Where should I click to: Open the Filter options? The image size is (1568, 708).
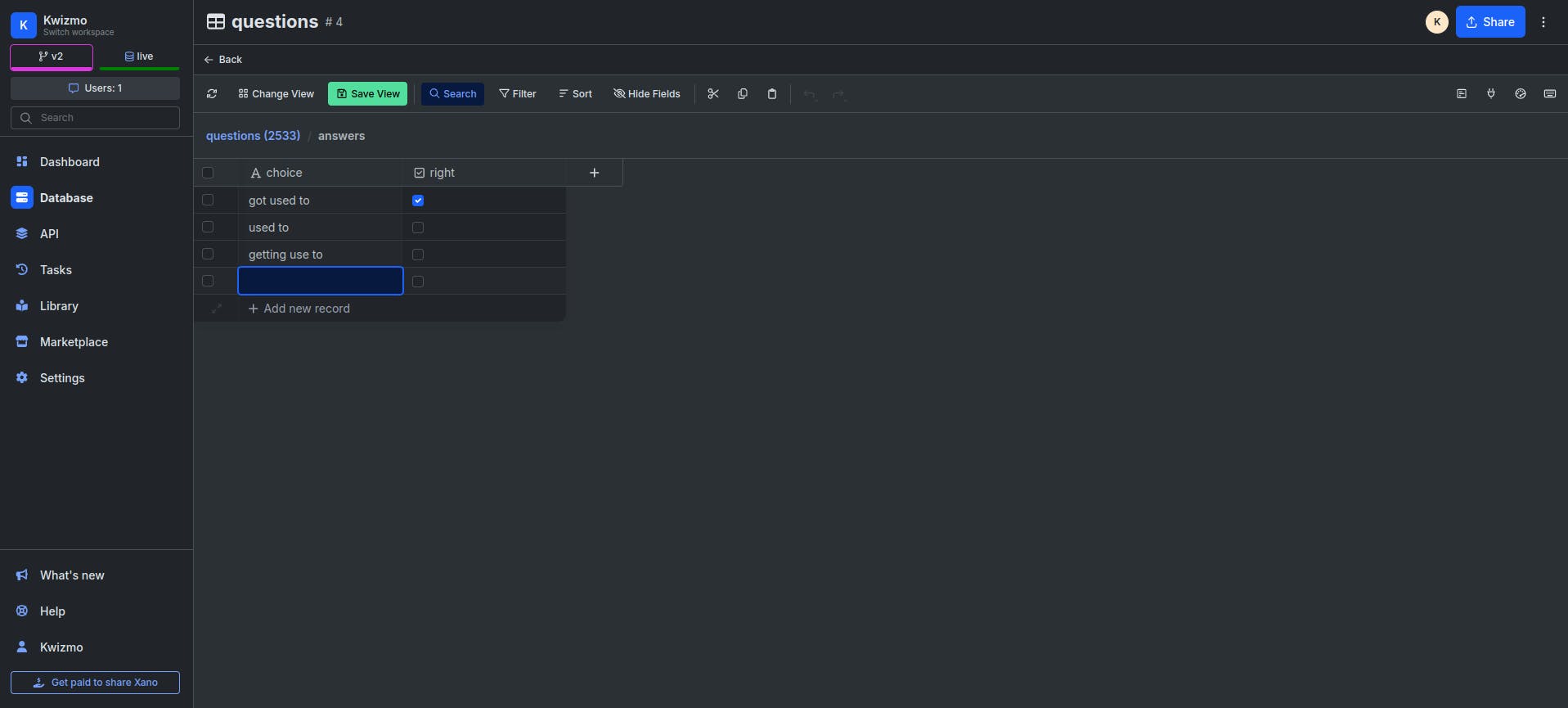coord(518,94)
